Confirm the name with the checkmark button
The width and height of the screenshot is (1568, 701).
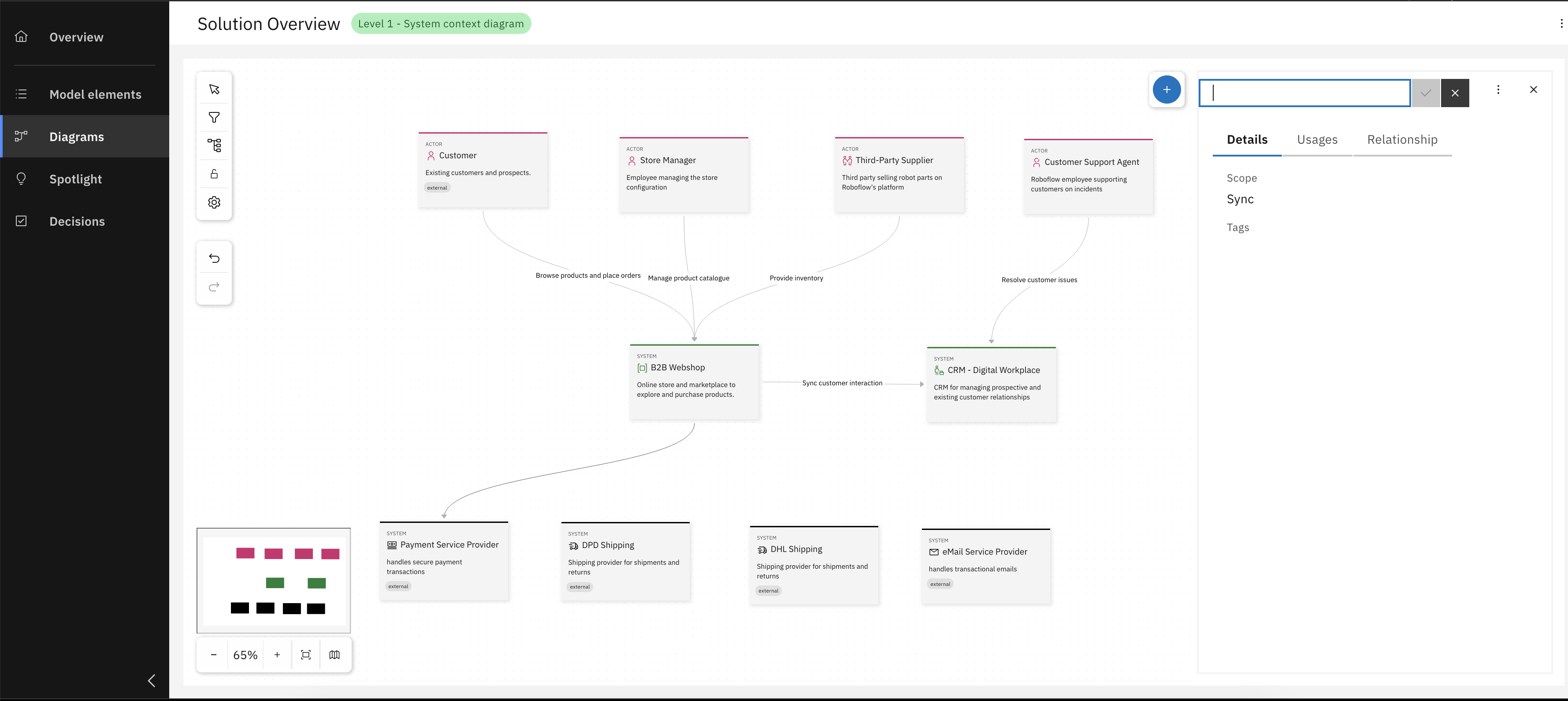(x=1426, y=93)
